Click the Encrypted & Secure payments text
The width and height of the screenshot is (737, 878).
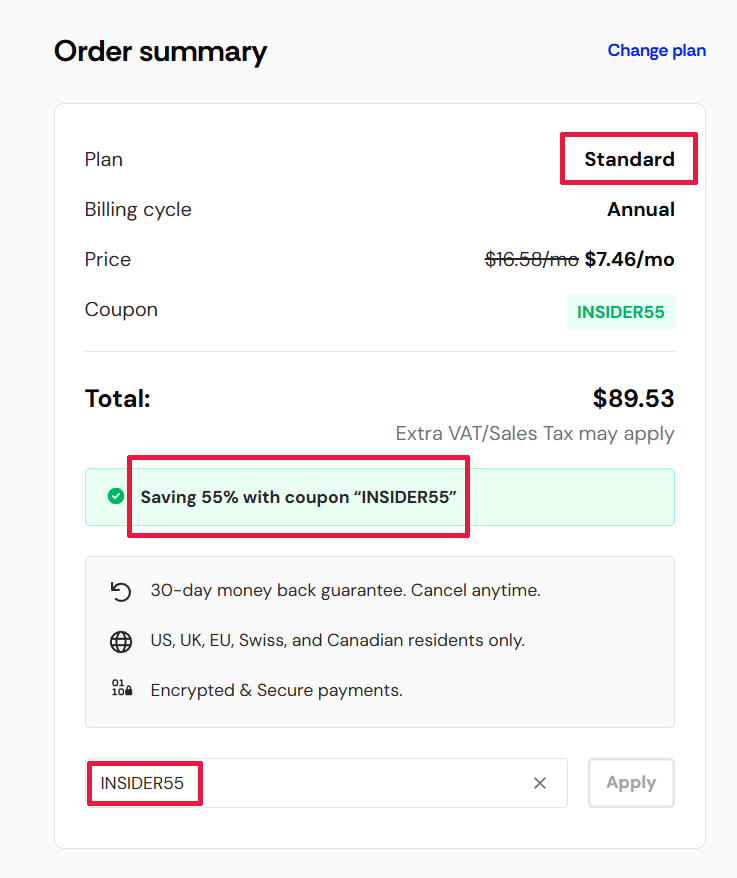click(x=276, y=690)
